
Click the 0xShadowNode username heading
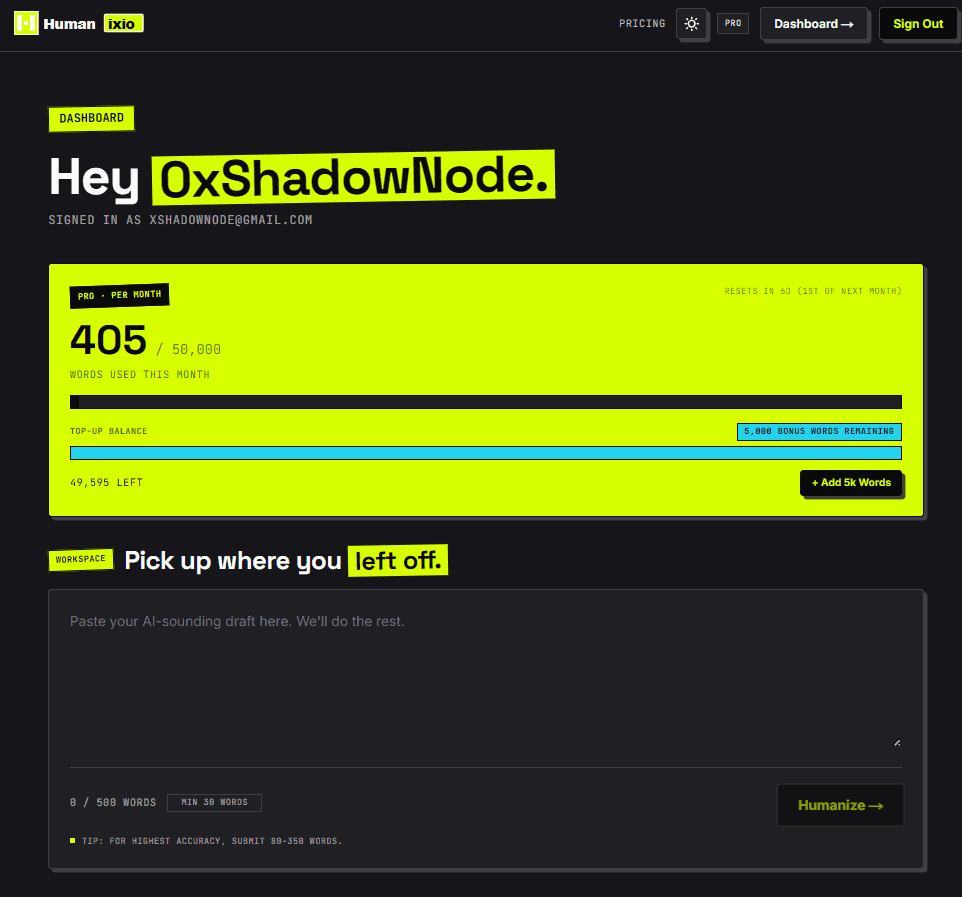pos(353,177)
